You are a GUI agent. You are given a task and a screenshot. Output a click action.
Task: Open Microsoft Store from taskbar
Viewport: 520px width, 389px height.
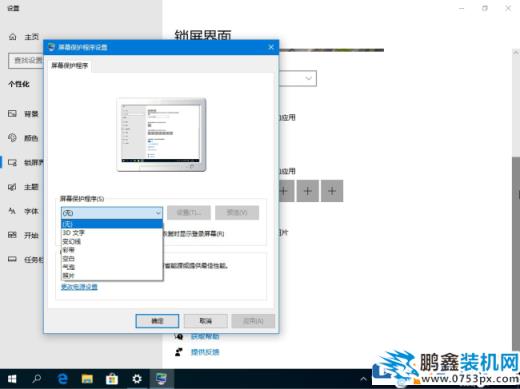[112, 379]
